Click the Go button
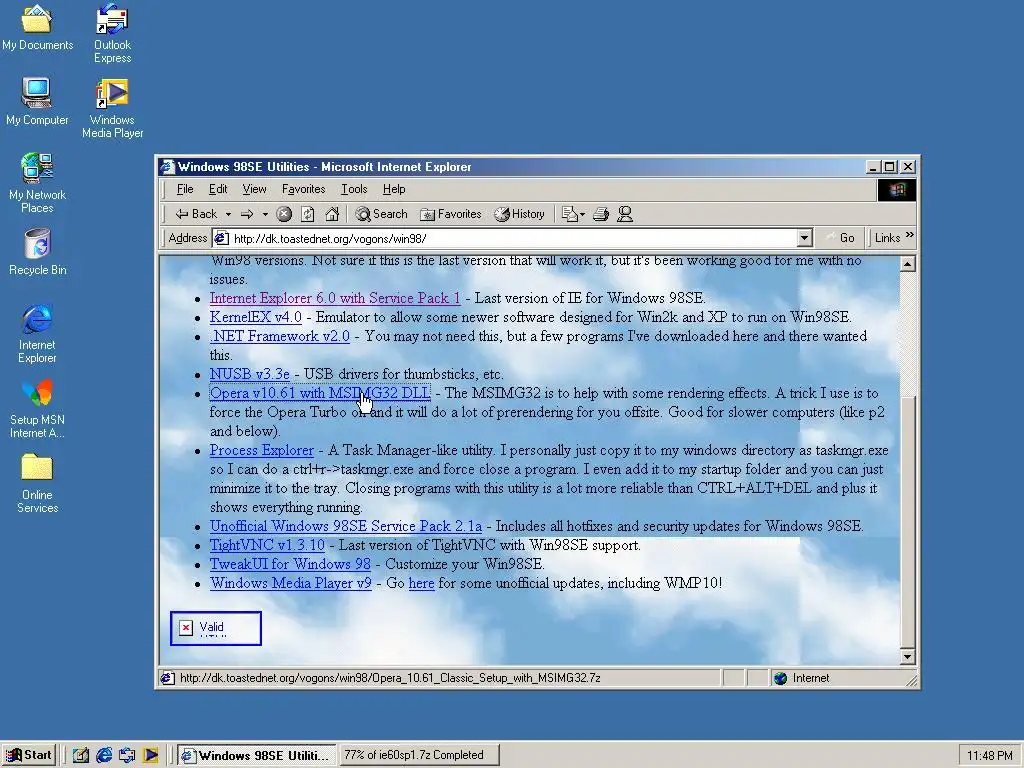1024x768 pixels. pos(840,238)
